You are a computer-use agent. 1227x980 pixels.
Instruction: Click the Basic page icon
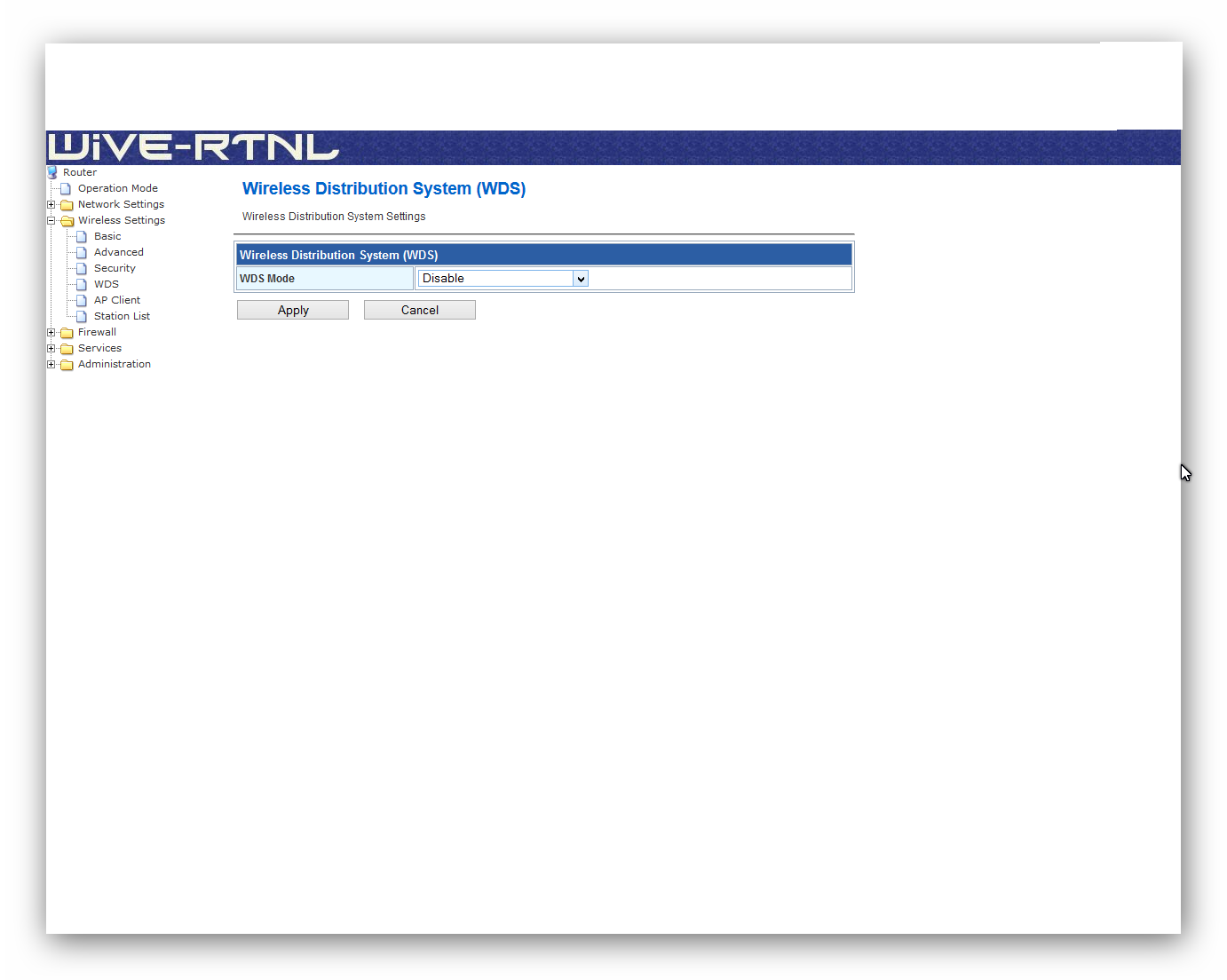[82, 236]
